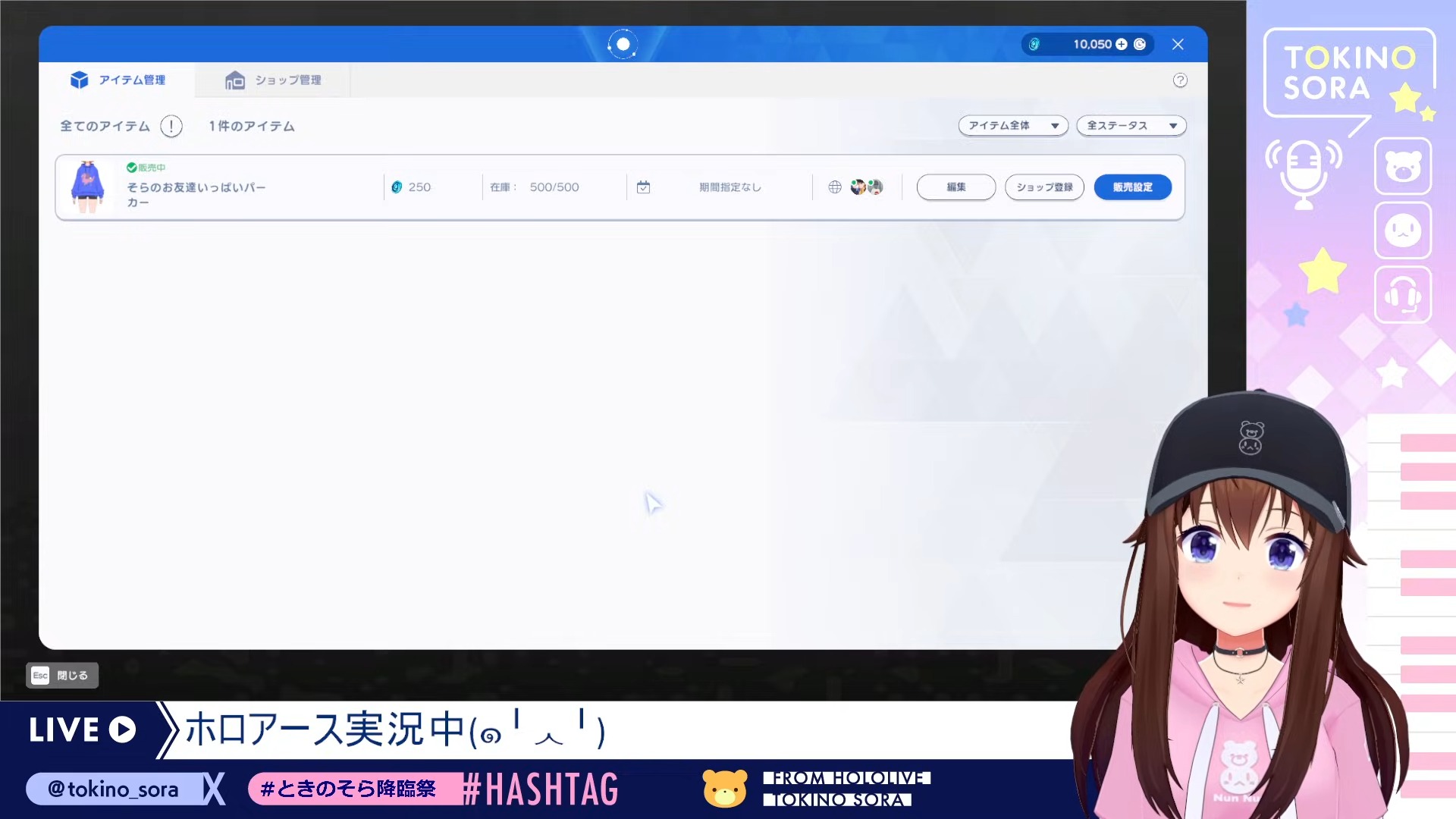Click the green check icon beside 販売中
Image resolution: width=1456 pixels, height=819 pixels.
click(x=131, y=168)
